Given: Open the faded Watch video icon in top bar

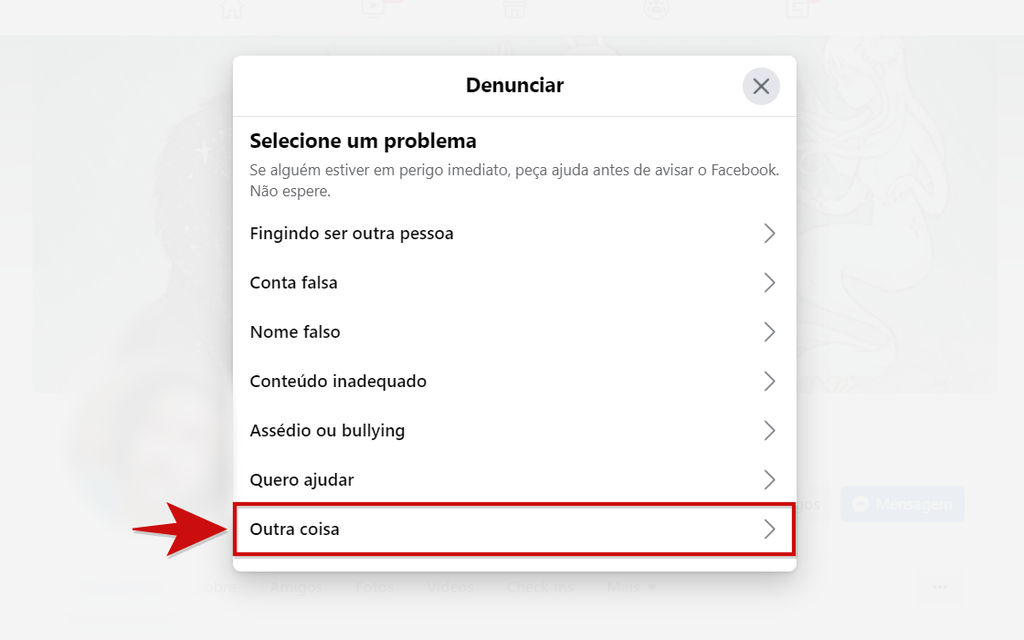Looking at the screenshot, I should click(x=373, y=8).
